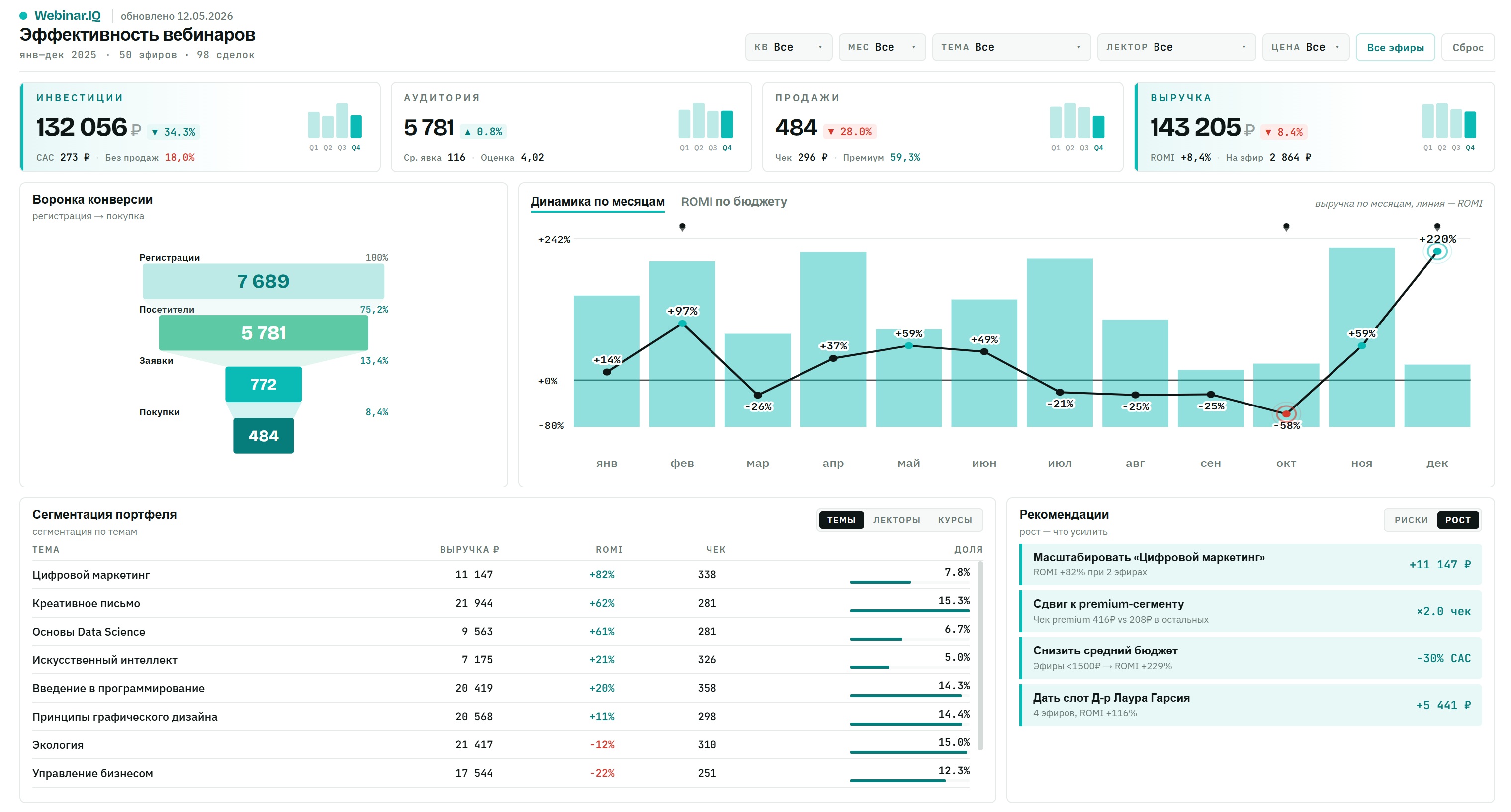Select the ТЕМЫ segmentation toggle

841,520
